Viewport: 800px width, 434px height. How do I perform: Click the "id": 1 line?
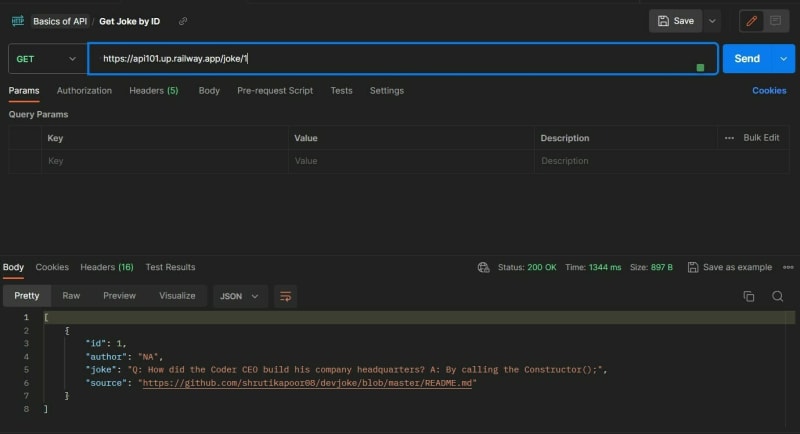tap(106, 344)
